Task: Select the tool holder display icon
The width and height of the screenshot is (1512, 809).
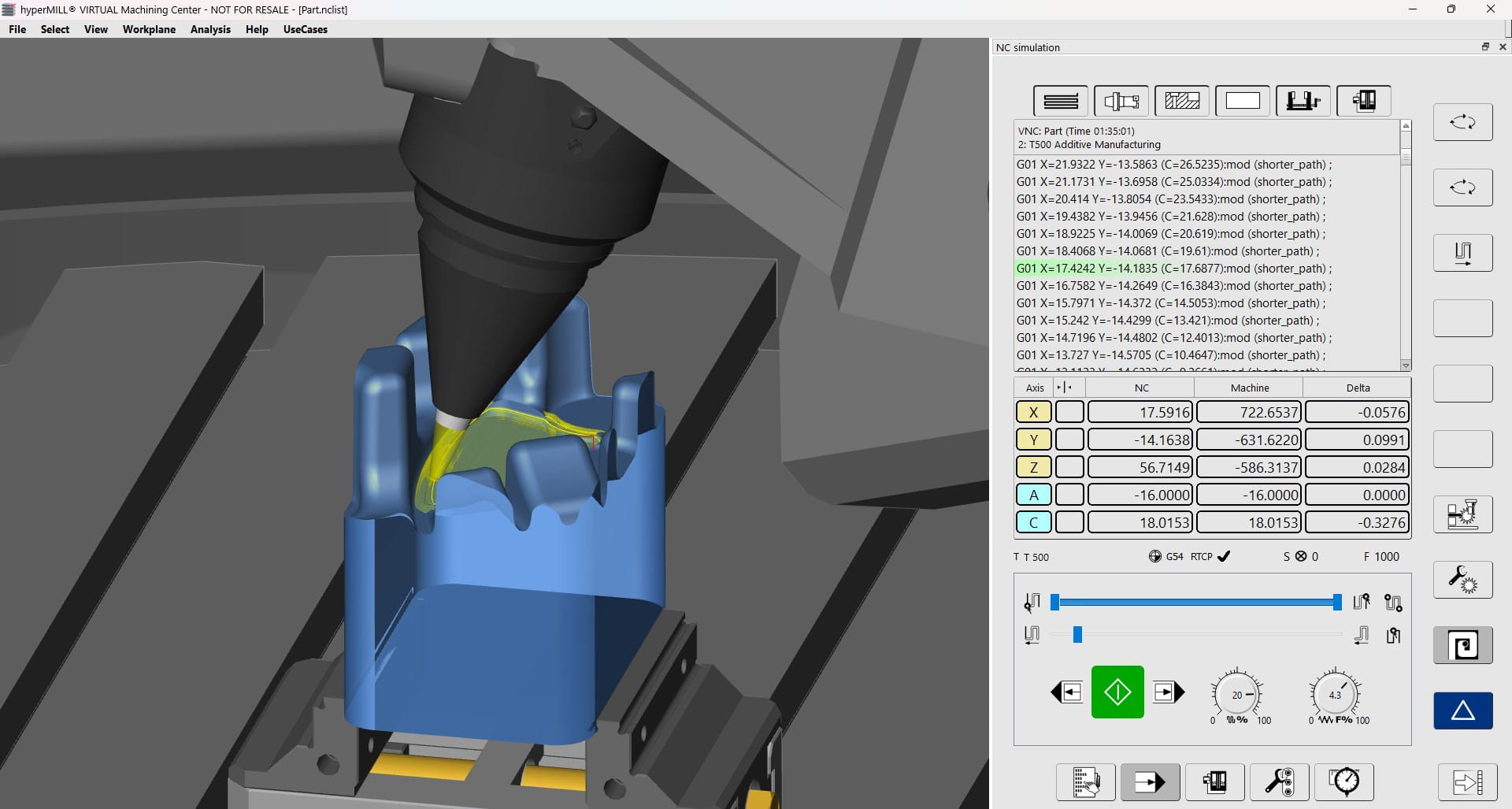Action: (x=1121, y=101)
